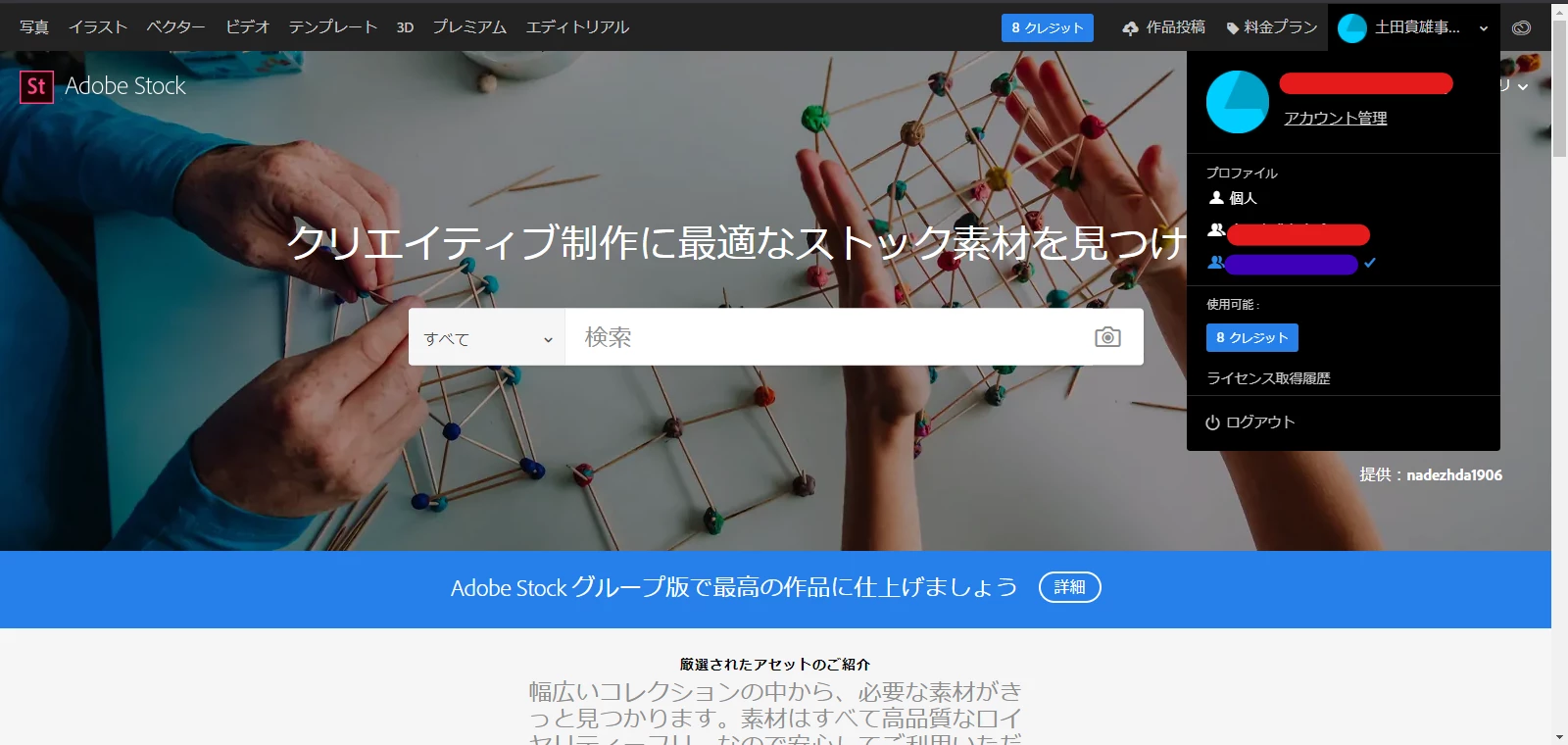The width and height of the screenshot is (1568, 745).
Task: Click the Adobe Stock St logo icon
Action: click(x=36, y=86)
